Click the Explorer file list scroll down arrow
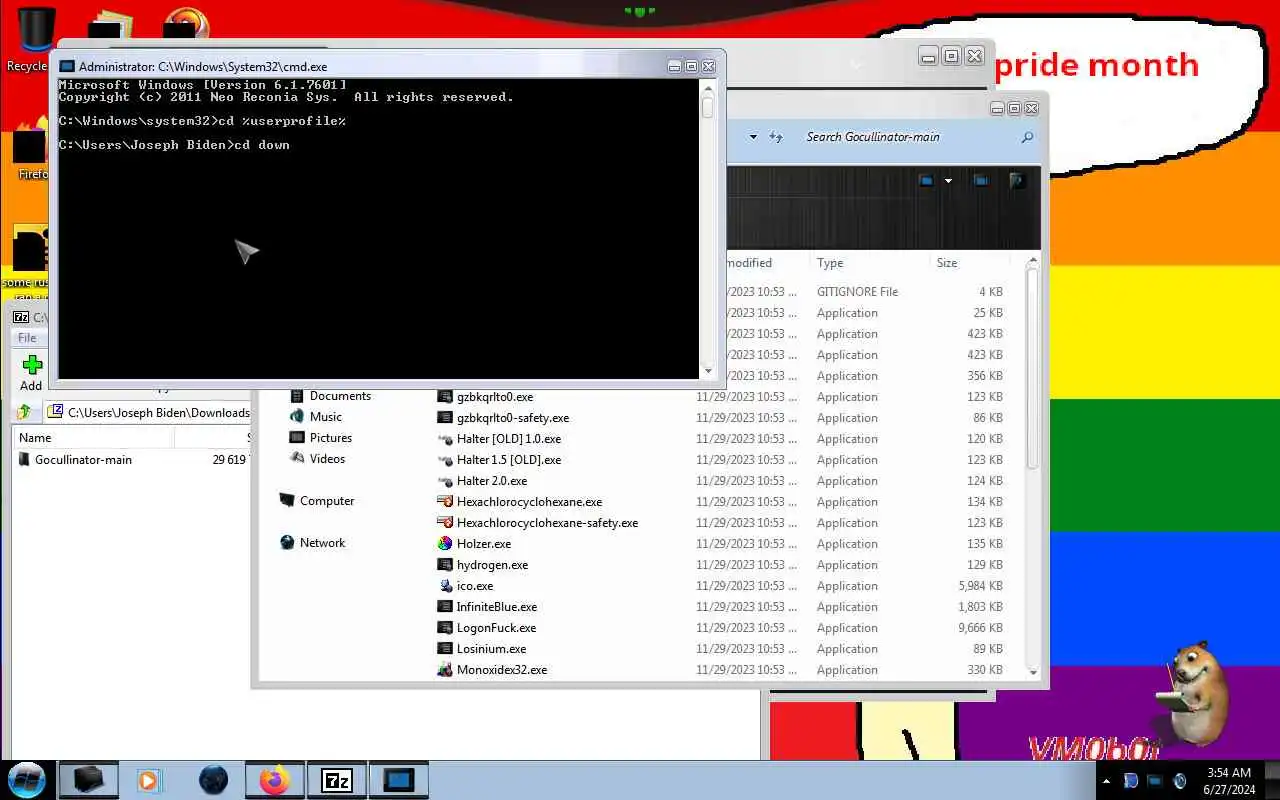The height and width of the screenshot is (800, 1280). tap(1033, 672)
